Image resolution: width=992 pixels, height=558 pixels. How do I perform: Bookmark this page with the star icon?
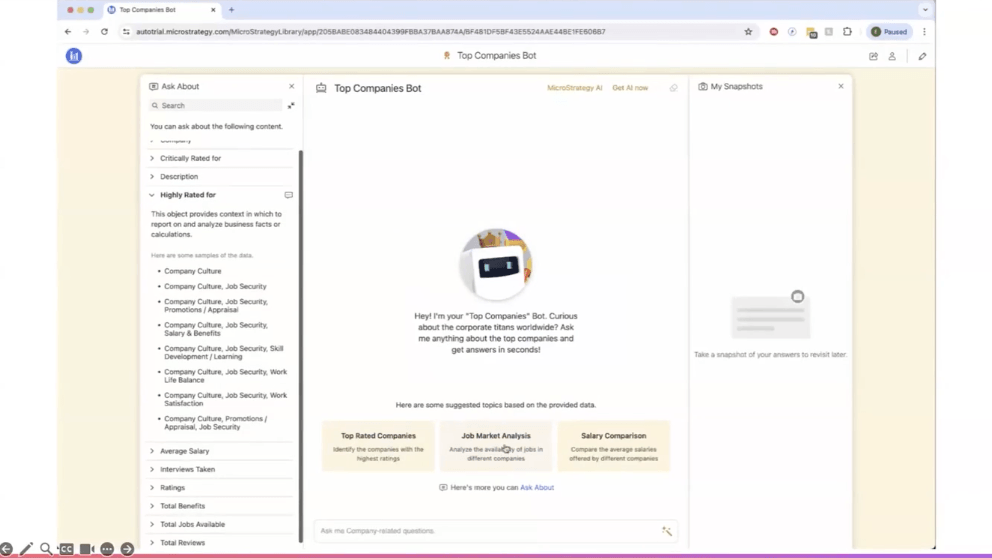(x=748, y=32)
